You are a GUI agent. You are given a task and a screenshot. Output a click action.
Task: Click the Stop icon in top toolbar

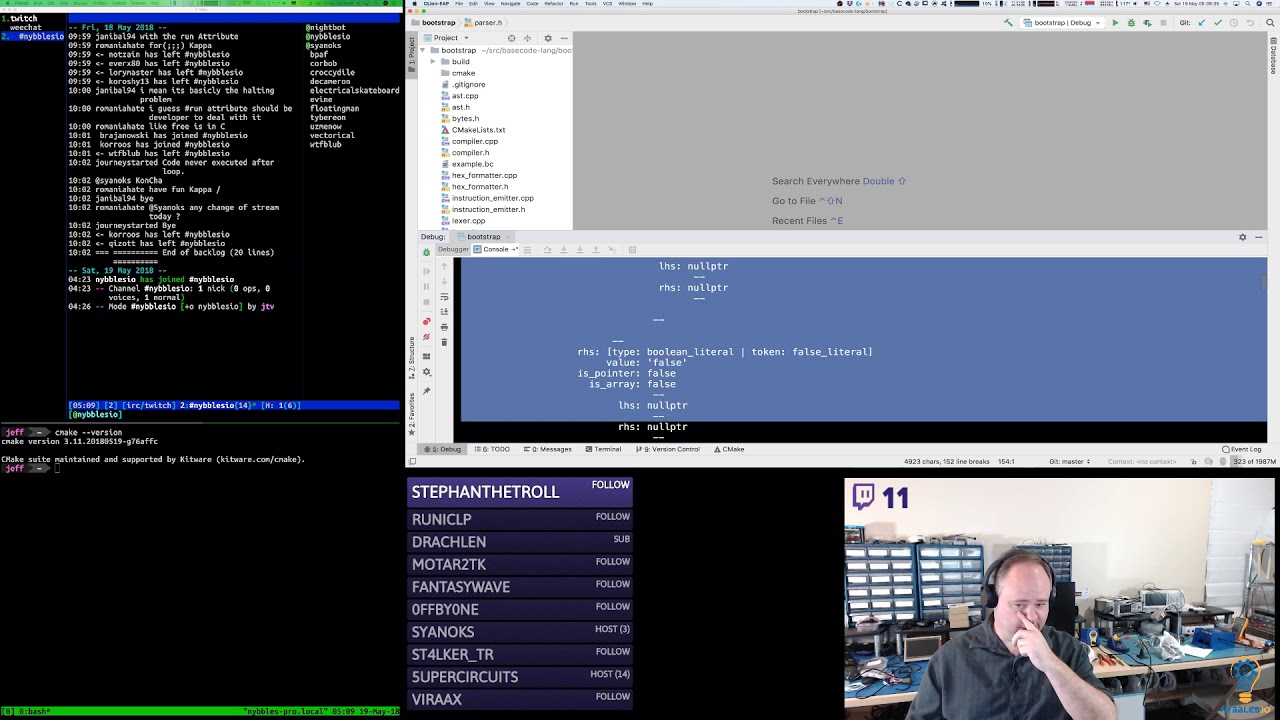pyautogui.click(x=1163, y=23)
